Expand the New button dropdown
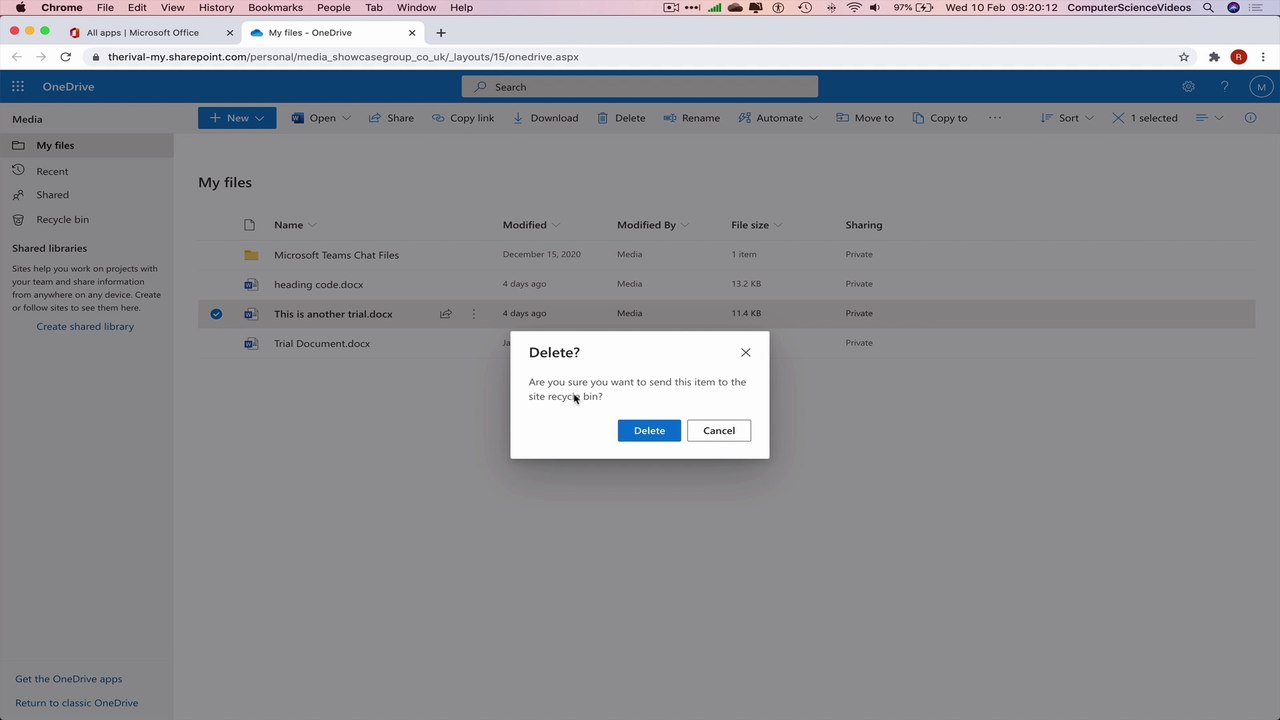Viewport: 1280px width, 720px height. coord(259,118)
